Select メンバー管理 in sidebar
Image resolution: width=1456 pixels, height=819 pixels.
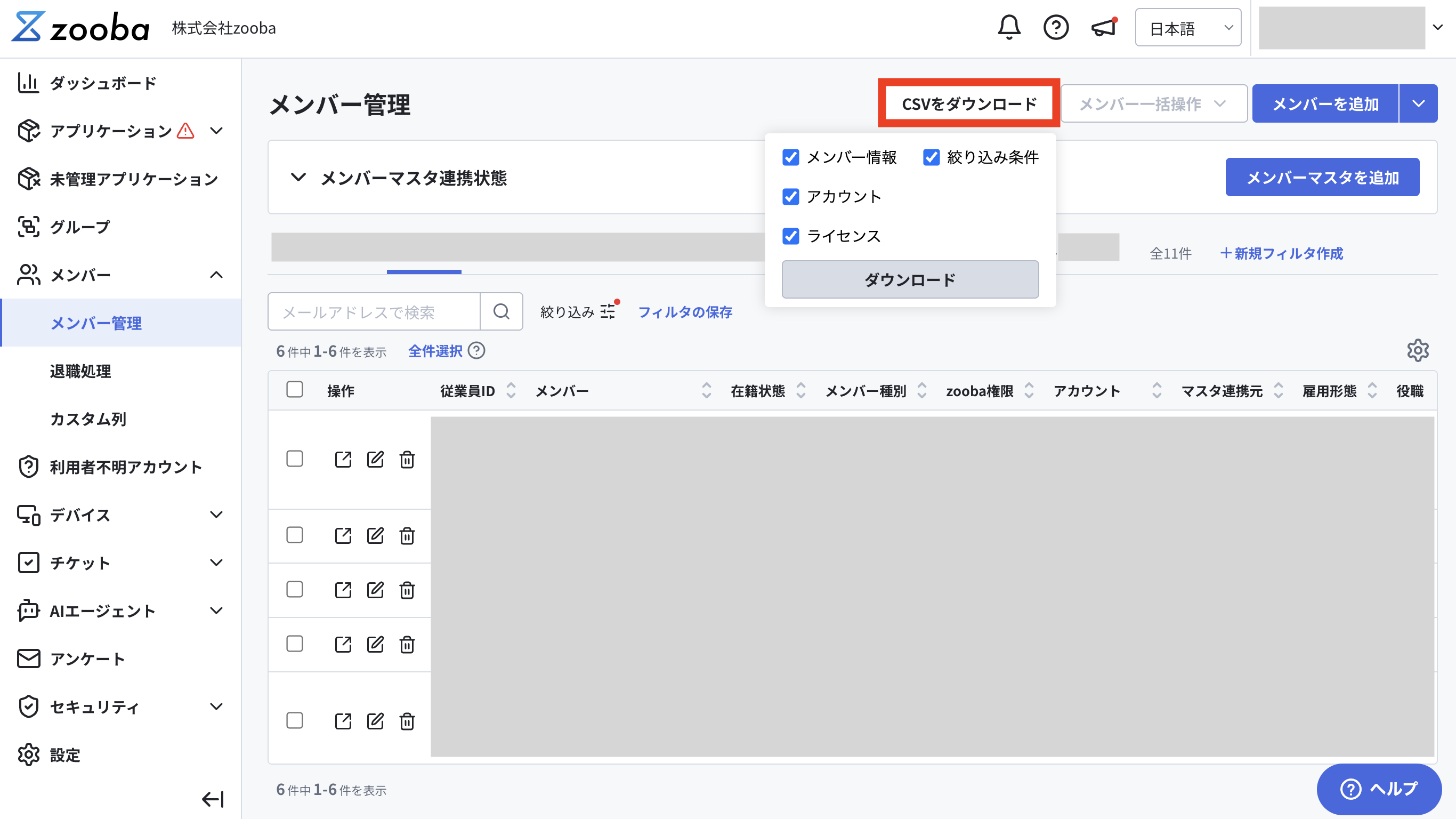120,323
